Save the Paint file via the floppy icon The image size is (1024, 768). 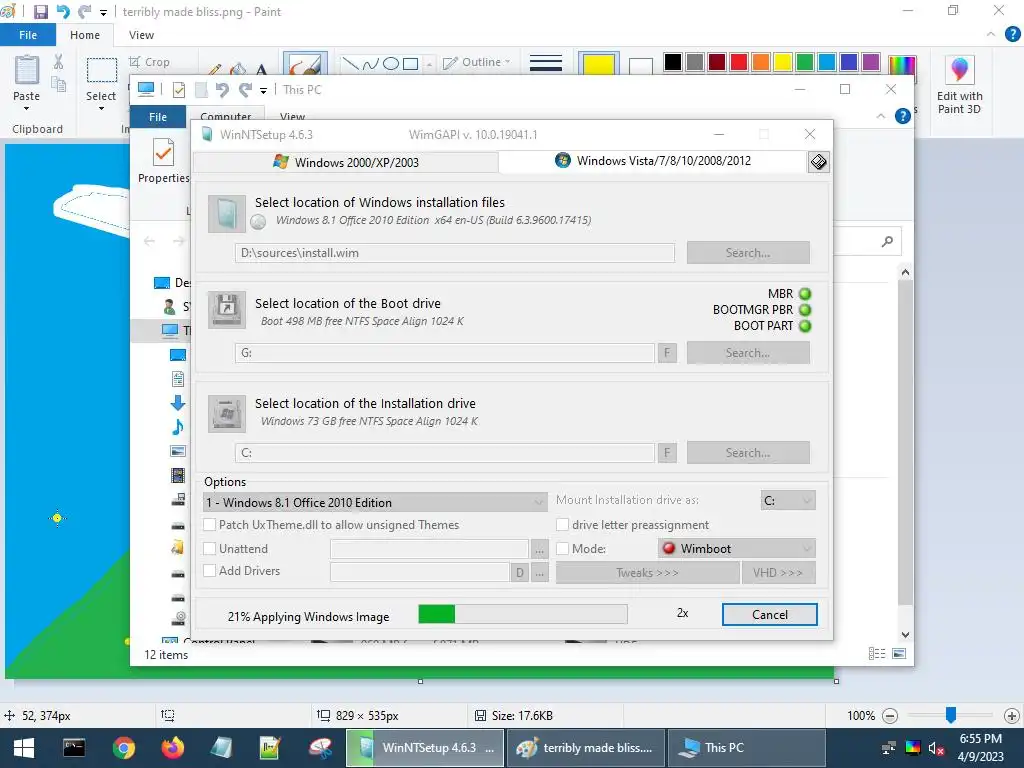click(40, 12)
